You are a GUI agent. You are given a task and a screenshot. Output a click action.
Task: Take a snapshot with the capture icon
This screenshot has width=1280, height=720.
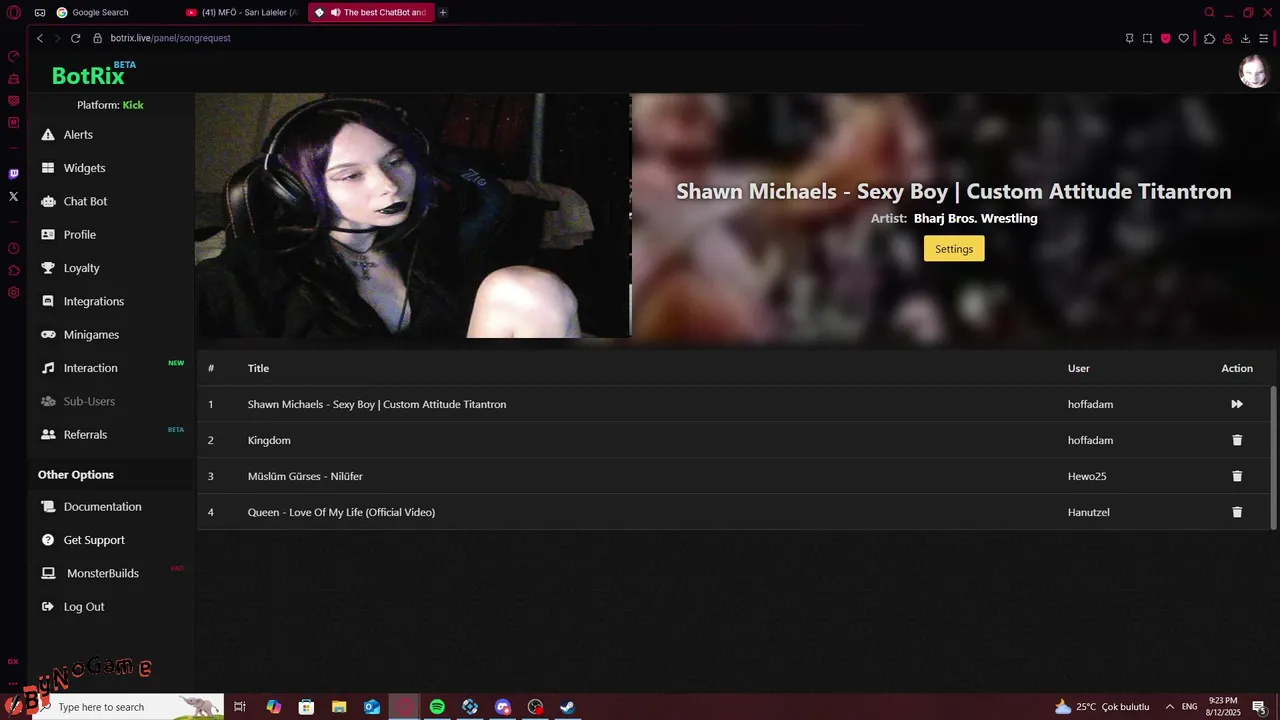(1147, 38)
